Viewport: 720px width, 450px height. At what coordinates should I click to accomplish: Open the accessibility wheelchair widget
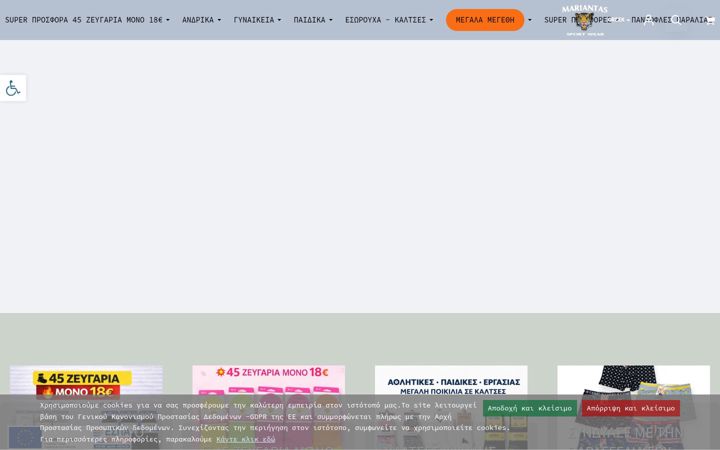[13, 88]
